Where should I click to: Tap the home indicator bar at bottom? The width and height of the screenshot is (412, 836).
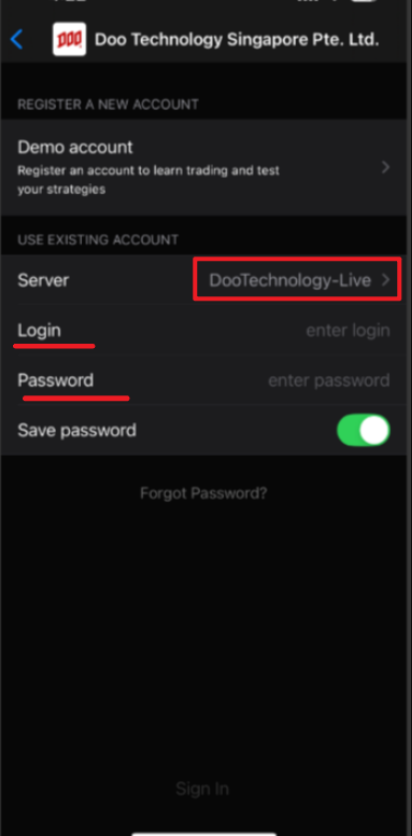204,834
